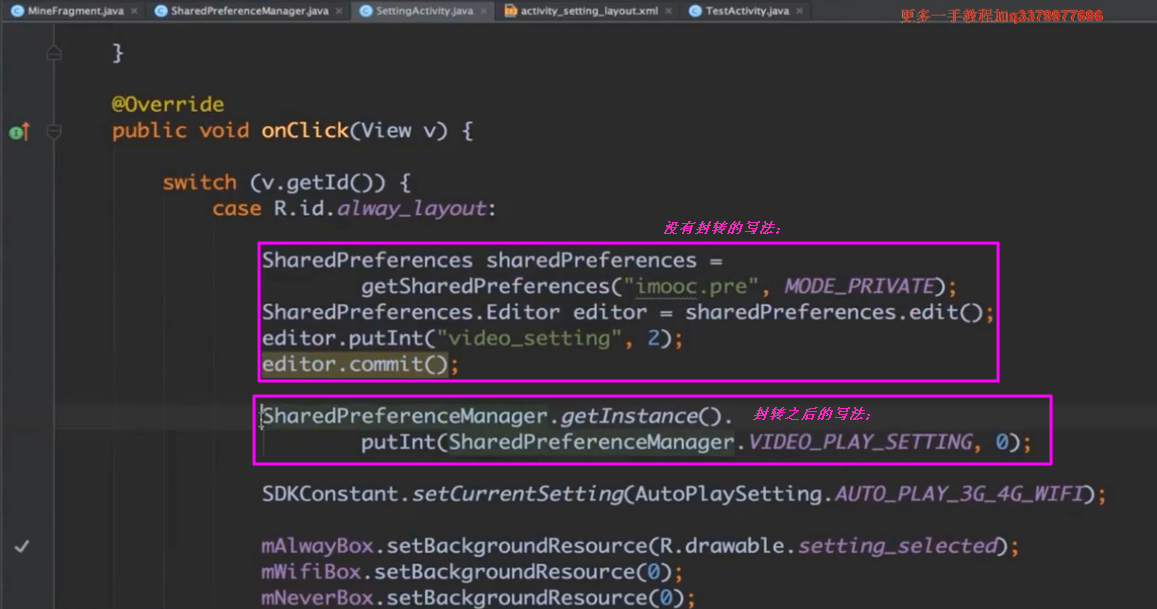Click the setting_selected drawable reference

[897, 546]
